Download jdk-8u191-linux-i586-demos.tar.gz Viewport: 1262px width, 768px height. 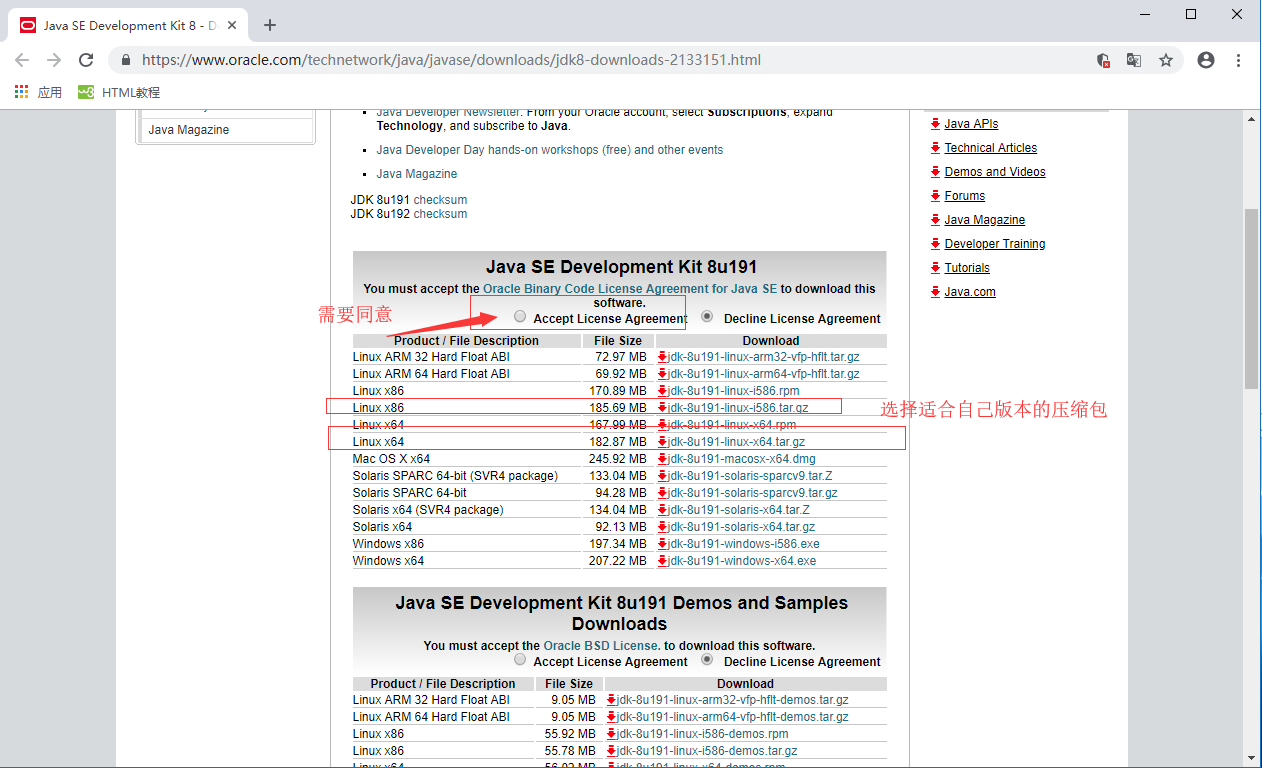(707, 751)
